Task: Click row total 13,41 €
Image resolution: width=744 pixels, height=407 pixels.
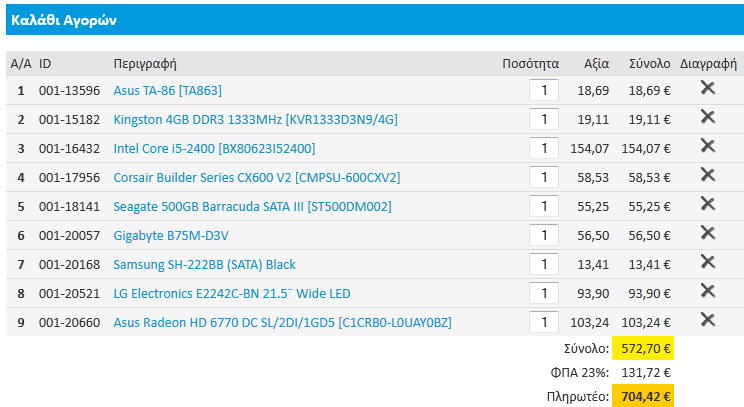Action: point(650,264)
